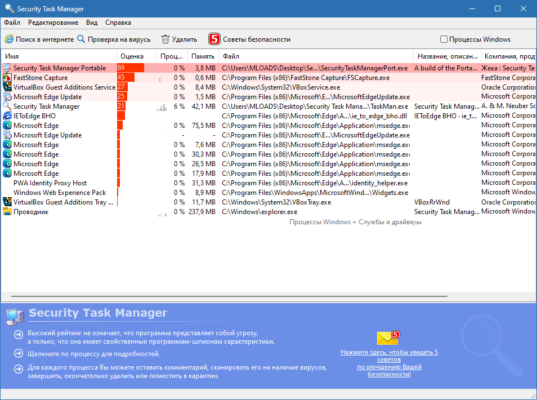Click the path C:\Windows\System32\VBoxService.exe

(281, 87)
